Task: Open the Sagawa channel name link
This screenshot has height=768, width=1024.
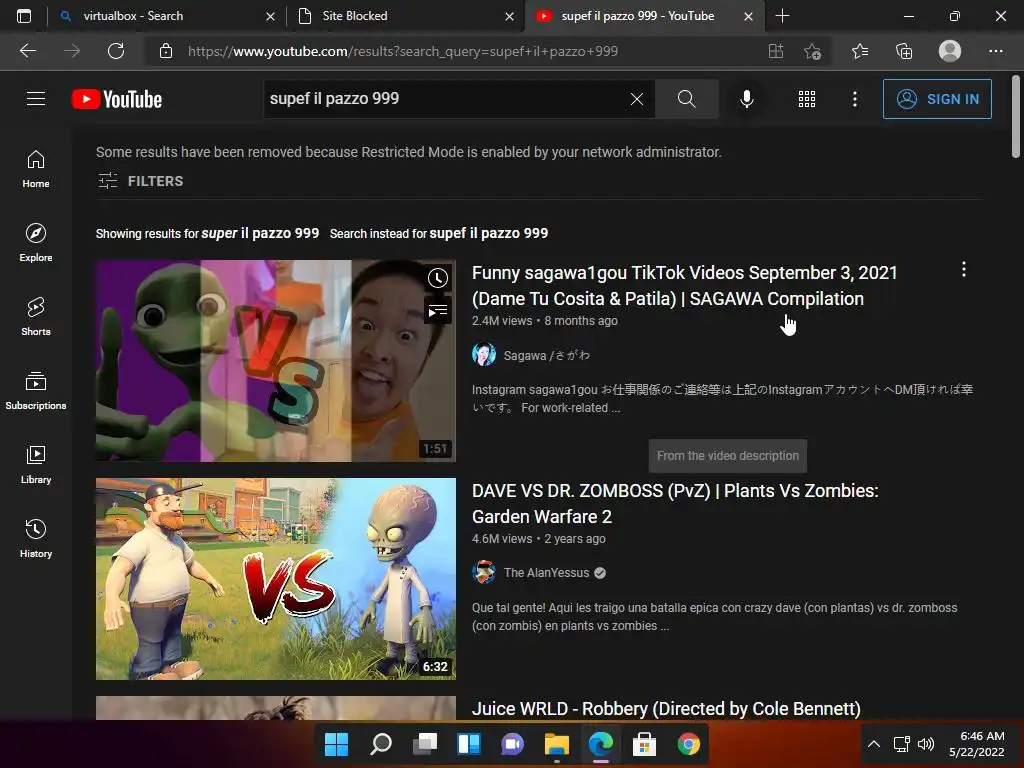Action: click(x=546, y=355)
